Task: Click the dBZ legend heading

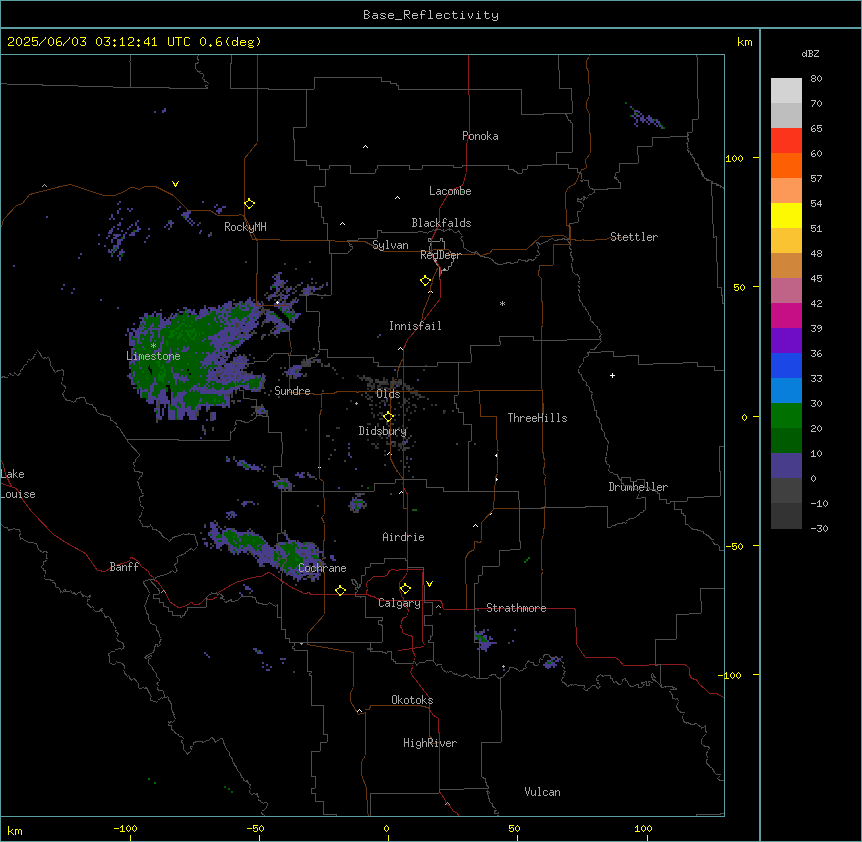Action: click(x=810, y=53)
